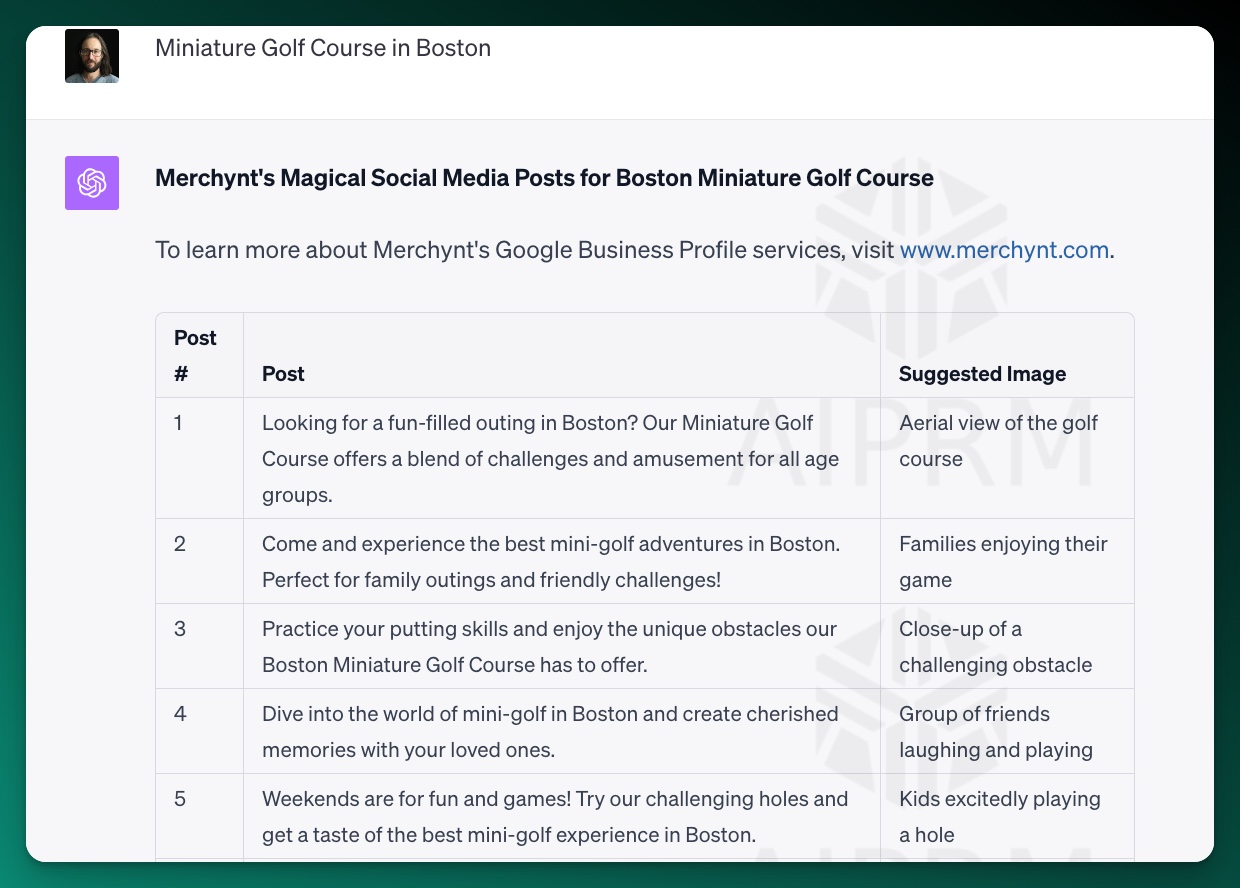The image size is (1240, 888).
Task: Click the 'Suggested Image' column header
Action: (982, 374)
